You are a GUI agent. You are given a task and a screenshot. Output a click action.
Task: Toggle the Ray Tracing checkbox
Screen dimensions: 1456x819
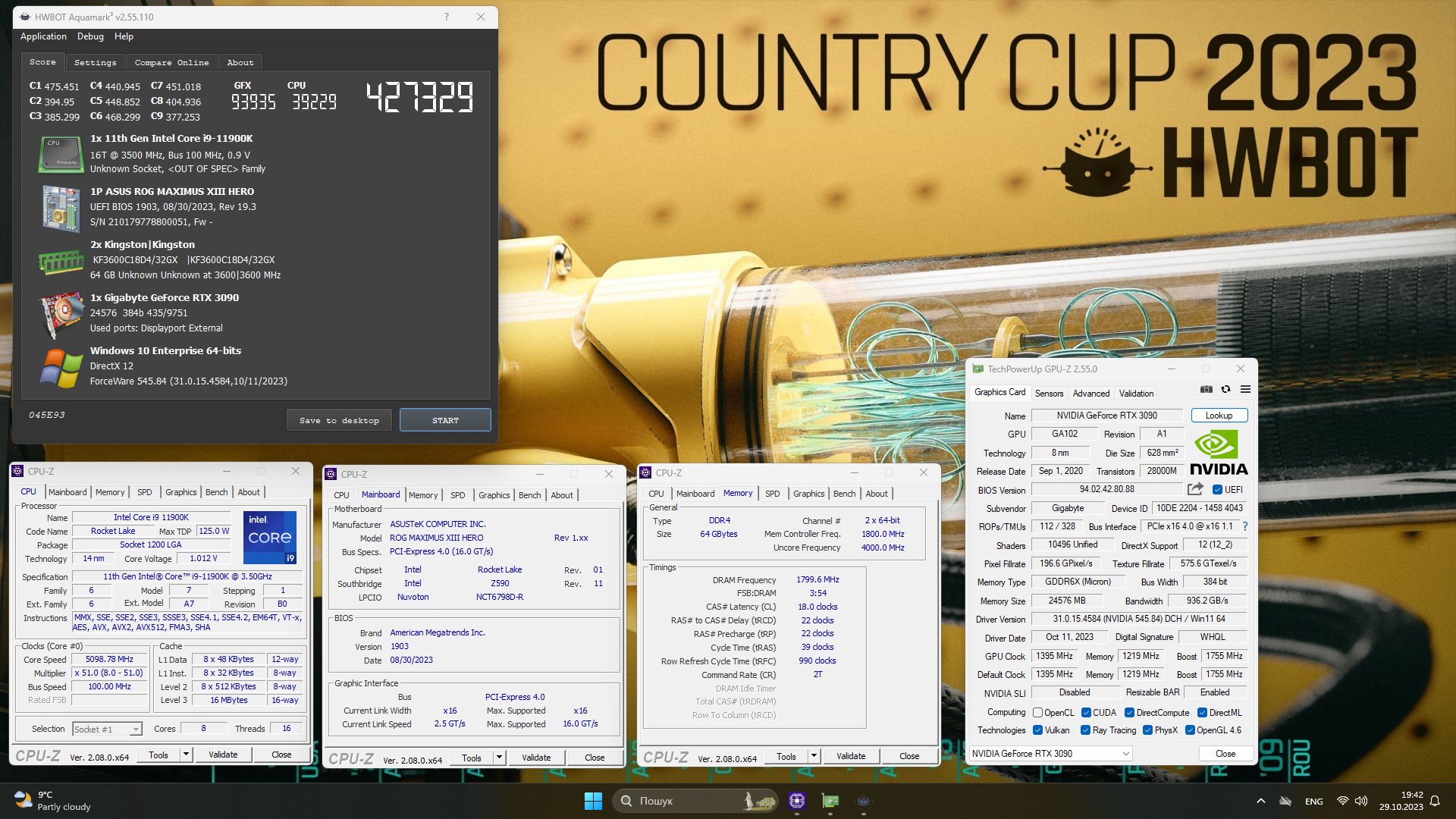coord(1086,730)
